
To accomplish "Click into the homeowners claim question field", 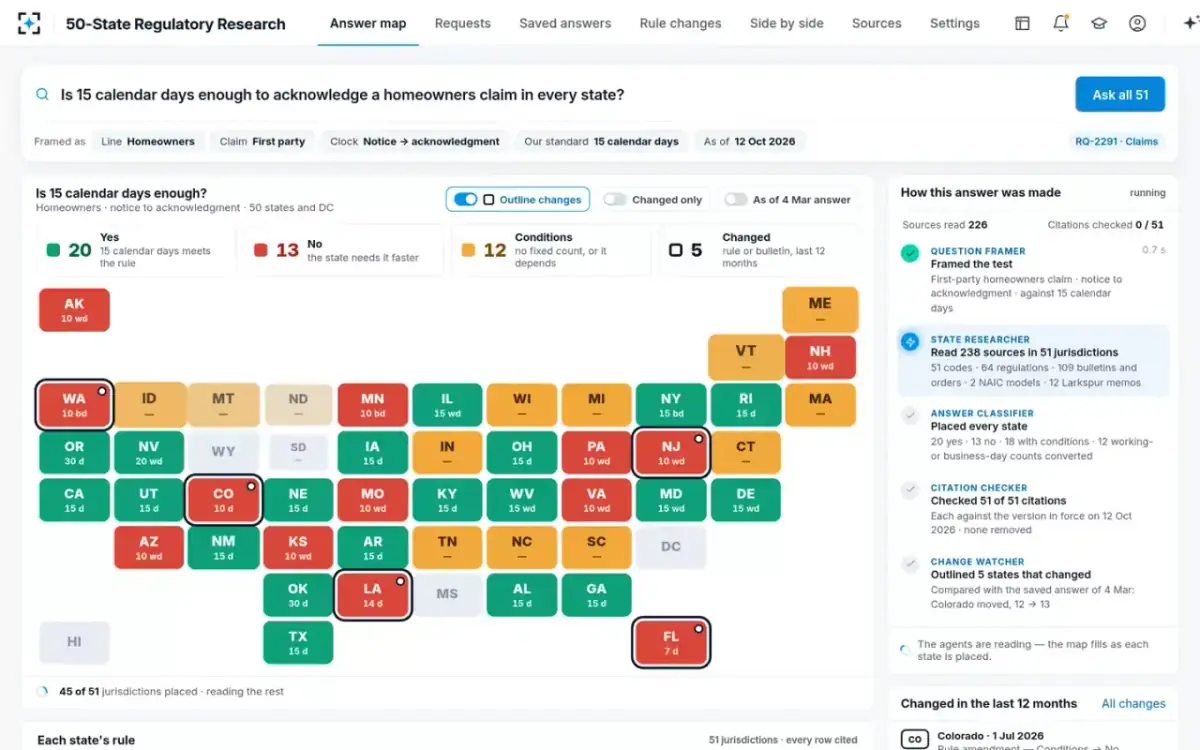I will [560, 94].
